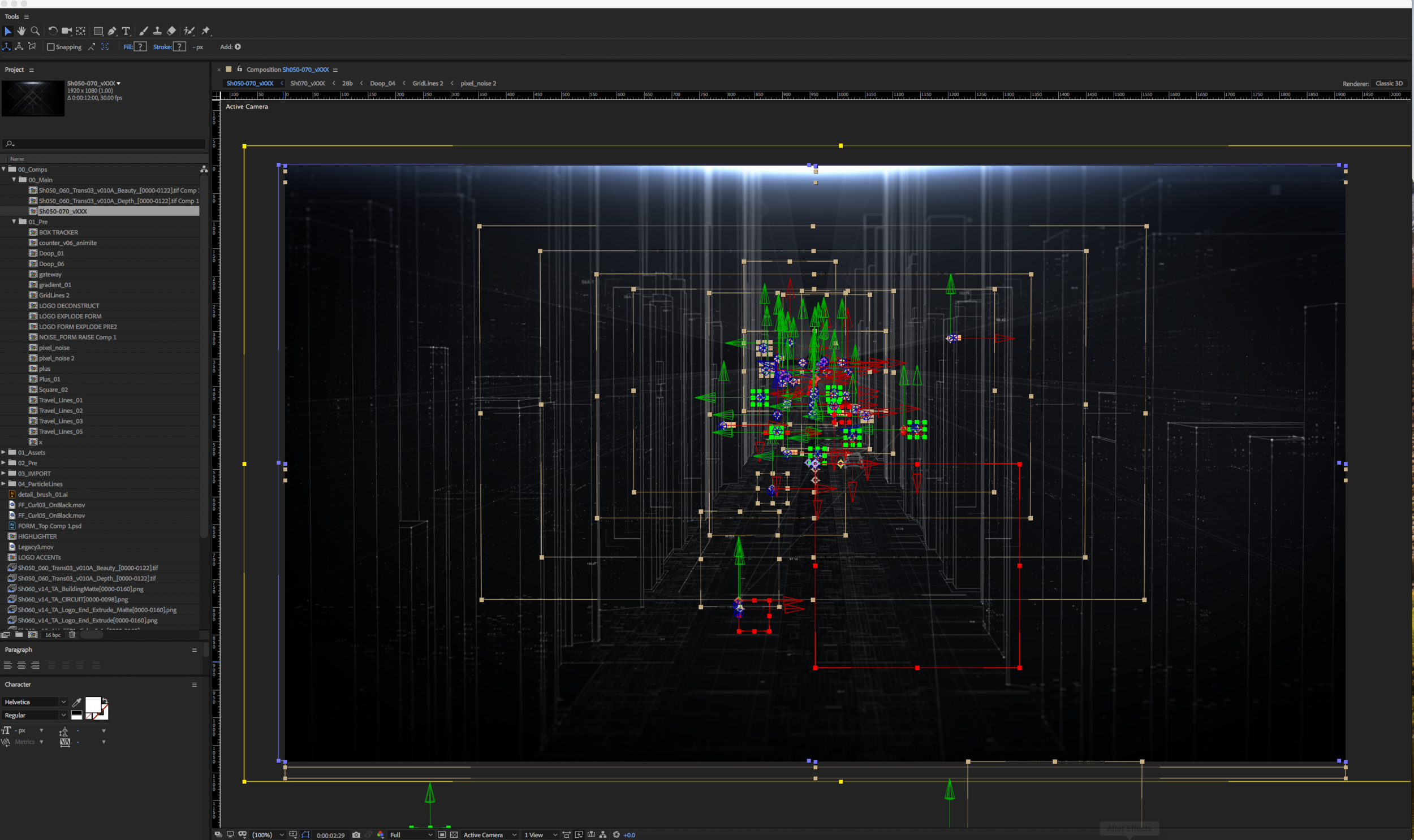Screen dimensions: 1414x840
Task: Open the Character panel menu
Action: coord(194,685)
